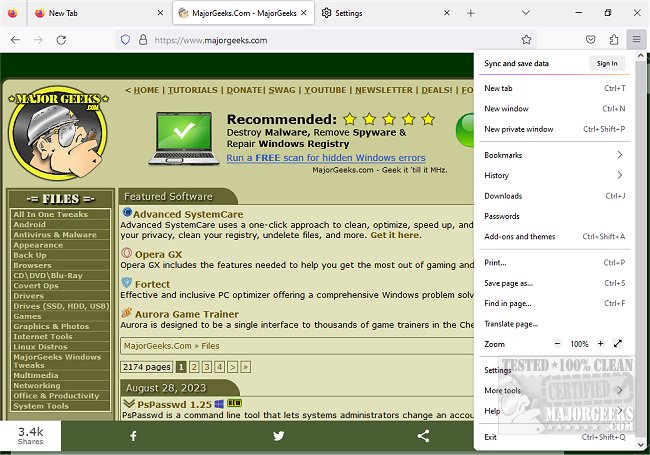Click the last page double-arrow button
Image resolution: width=650 pixels, height=455 pixels.
pyautogui.click(x=245, y=367)
